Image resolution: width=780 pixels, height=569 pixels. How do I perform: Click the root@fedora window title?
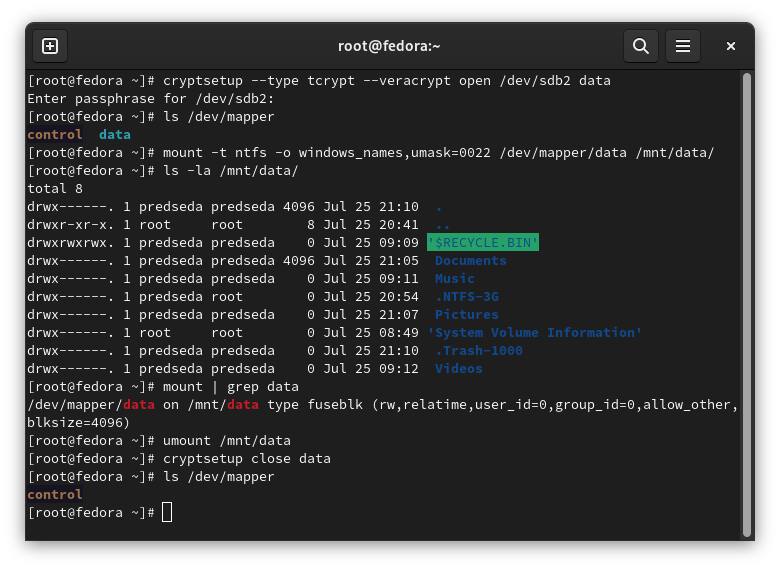tap(389, 46)
